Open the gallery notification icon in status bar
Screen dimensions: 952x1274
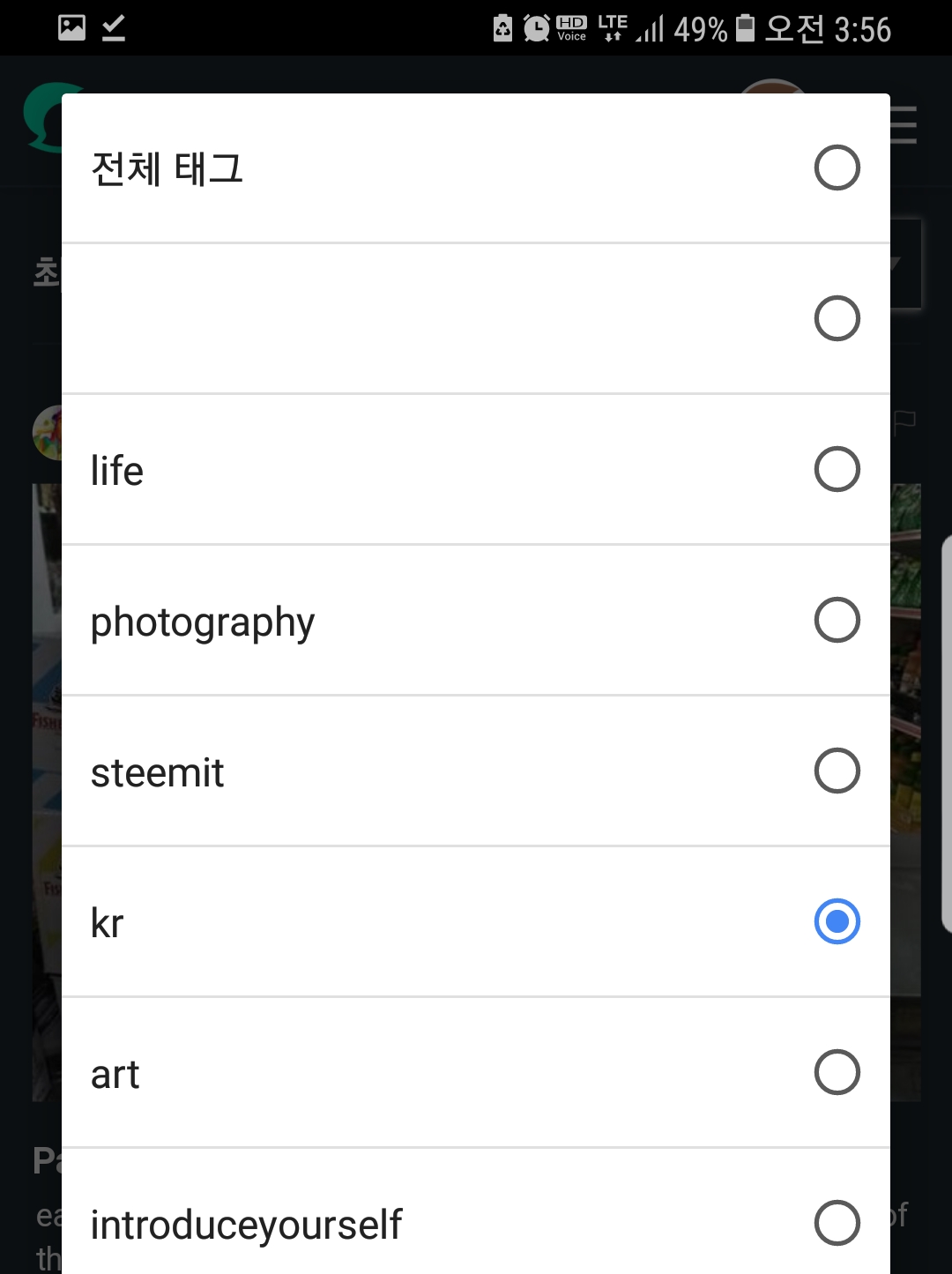tap(71, 27)
